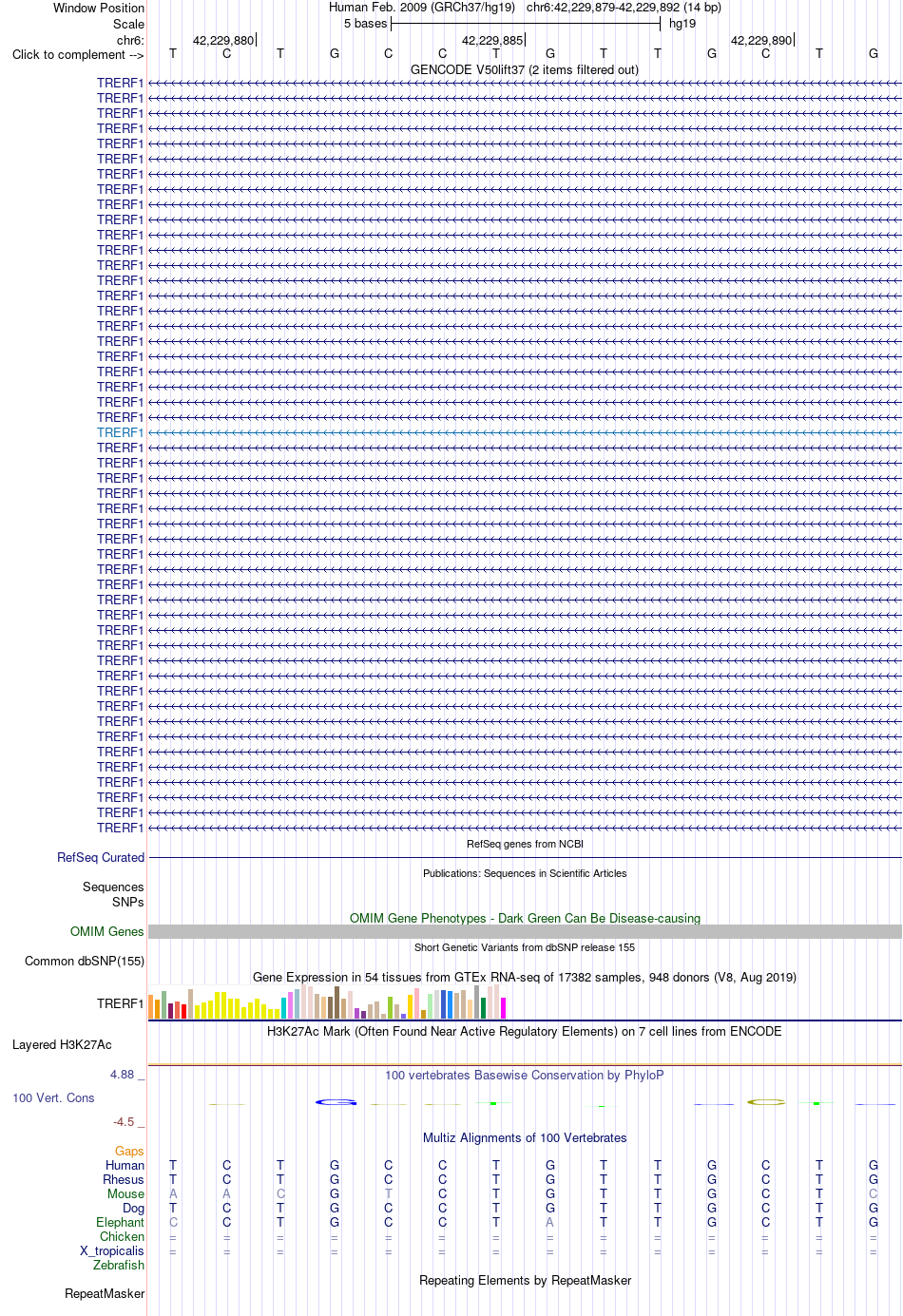The image size is (903, 1316).
Task: Click '100 vertebrates Basewise Conservation by PhyloP' title
Action: tap(525, 1075)
